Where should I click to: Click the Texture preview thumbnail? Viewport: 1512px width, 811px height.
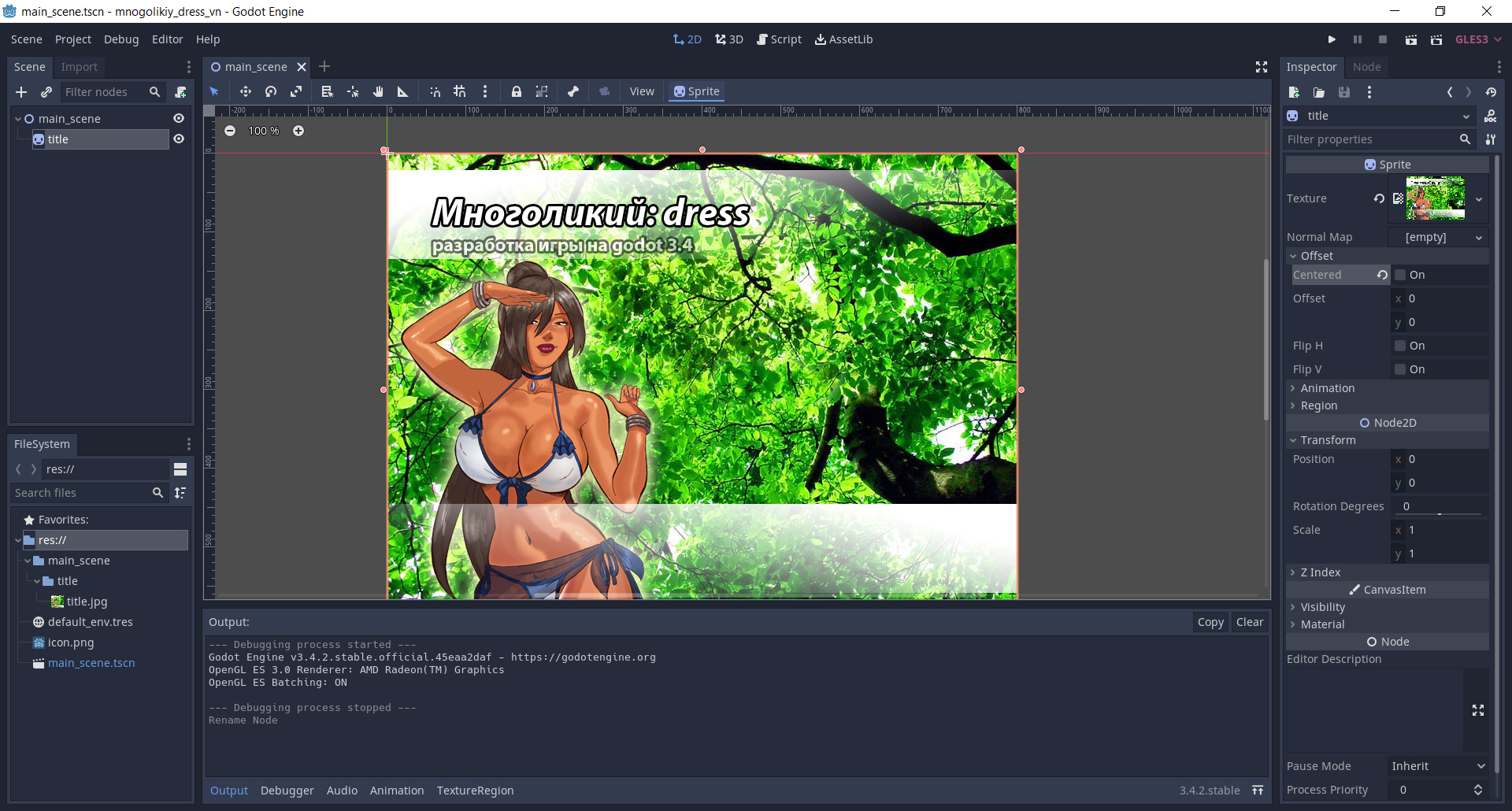(x=1436, y=198)
